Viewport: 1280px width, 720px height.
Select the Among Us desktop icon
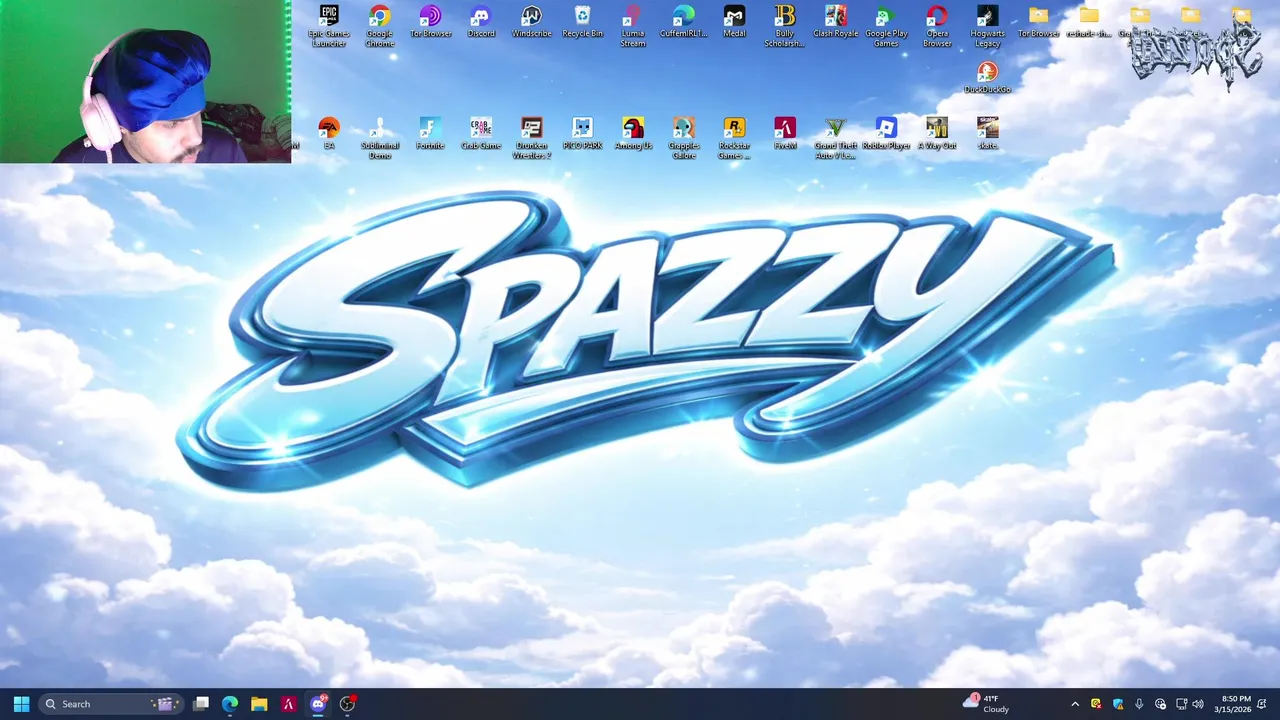click(x=633, y=134)
